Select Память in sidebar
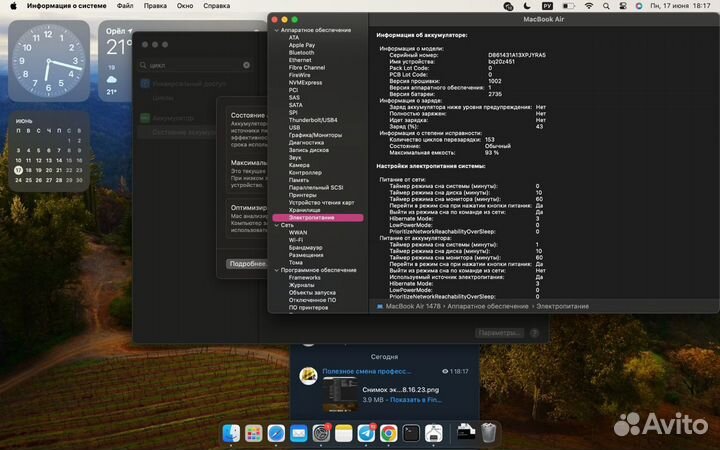720x450 pixels. click(298, 180)
